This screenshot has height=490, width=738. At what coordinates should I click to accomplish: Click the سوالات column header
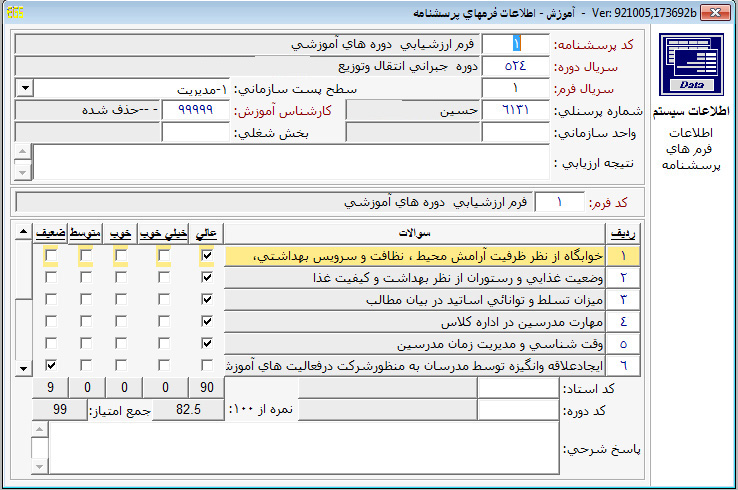[x=414, y=233]
